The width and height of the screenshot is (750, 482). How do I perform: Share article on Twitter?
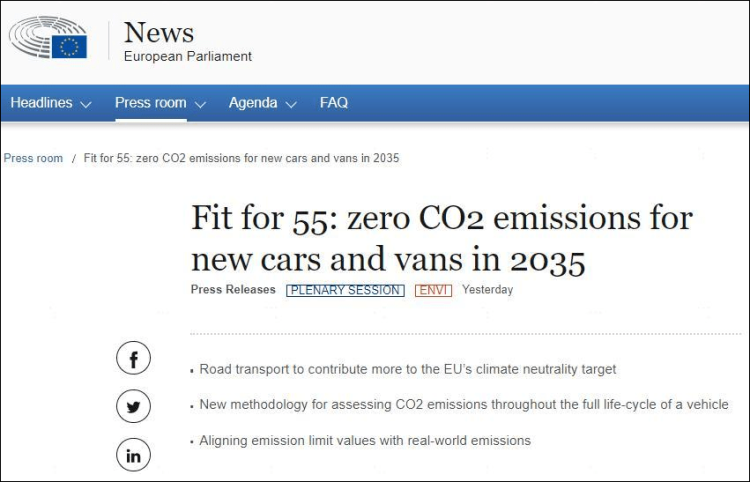pyautogui.click(x=133, y=406)
